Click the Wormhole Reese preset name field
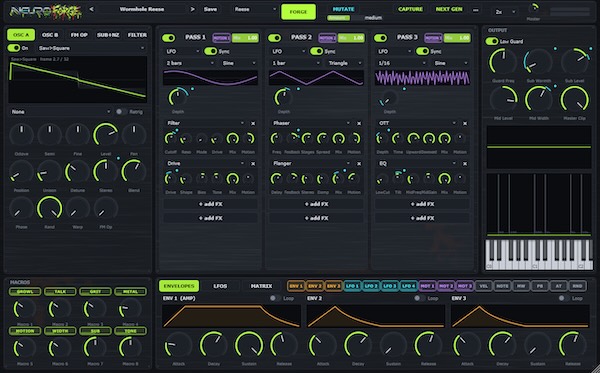 (142, 9)
